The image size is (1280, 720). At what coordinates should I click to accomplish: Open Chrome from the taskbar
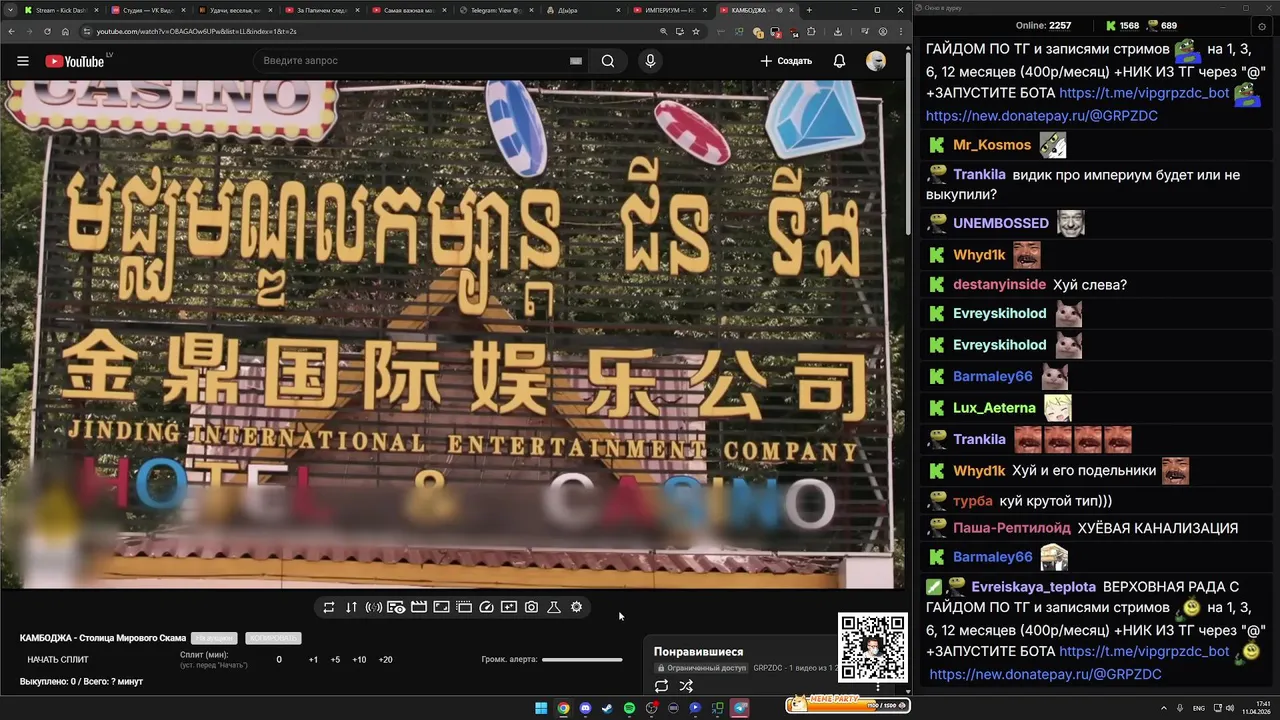pos(563,708)
